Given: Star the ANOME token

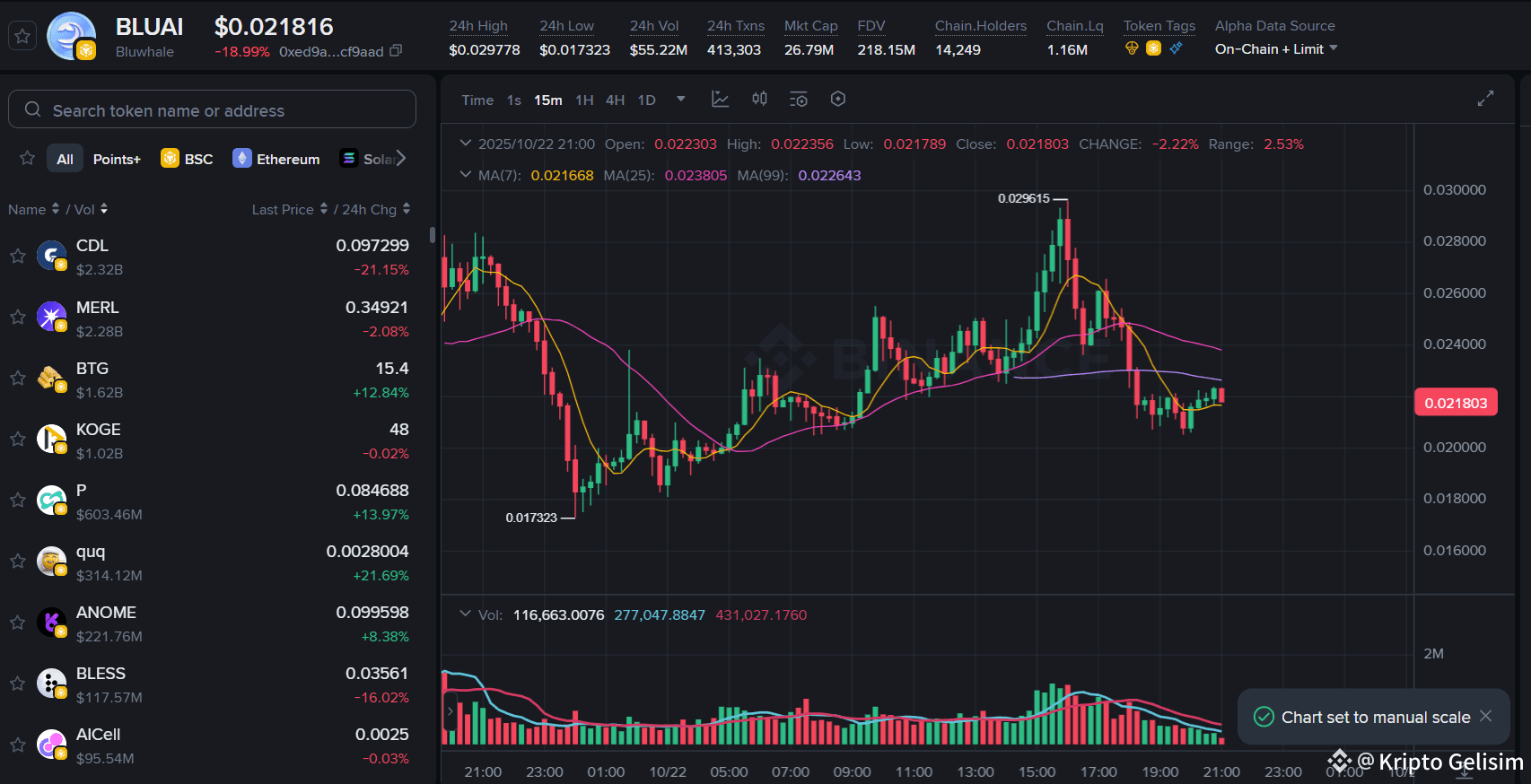Looking at the screenshot, I should click(x=17, y=622).
